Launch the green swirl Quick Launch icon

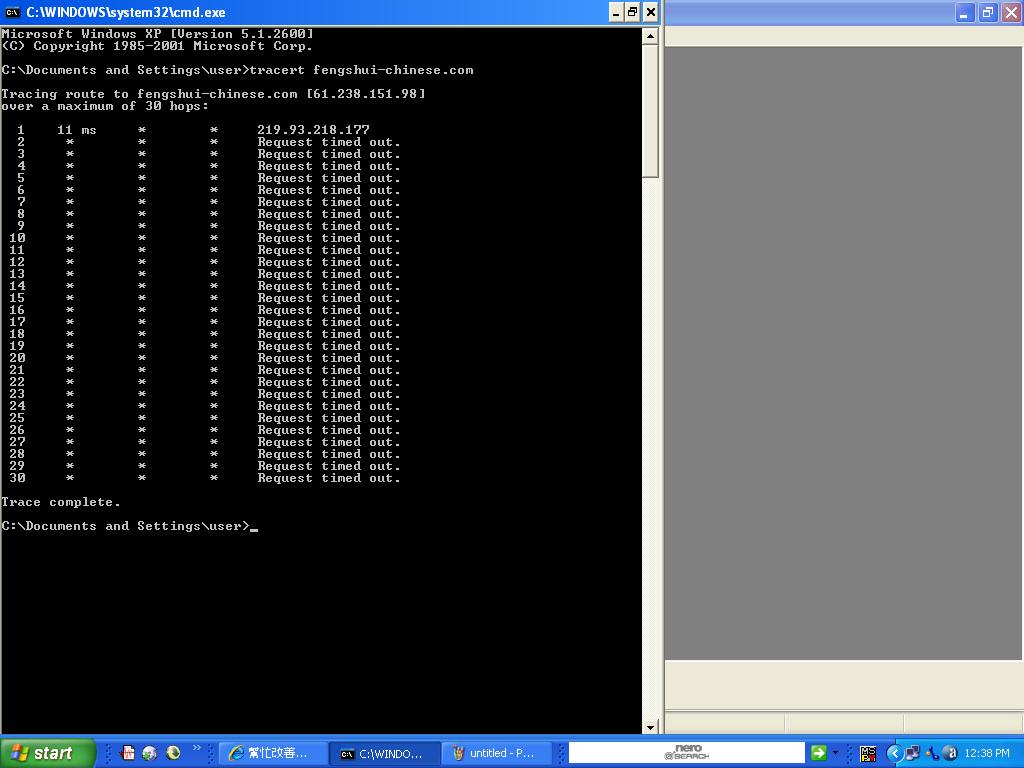(x=173, y=753)
